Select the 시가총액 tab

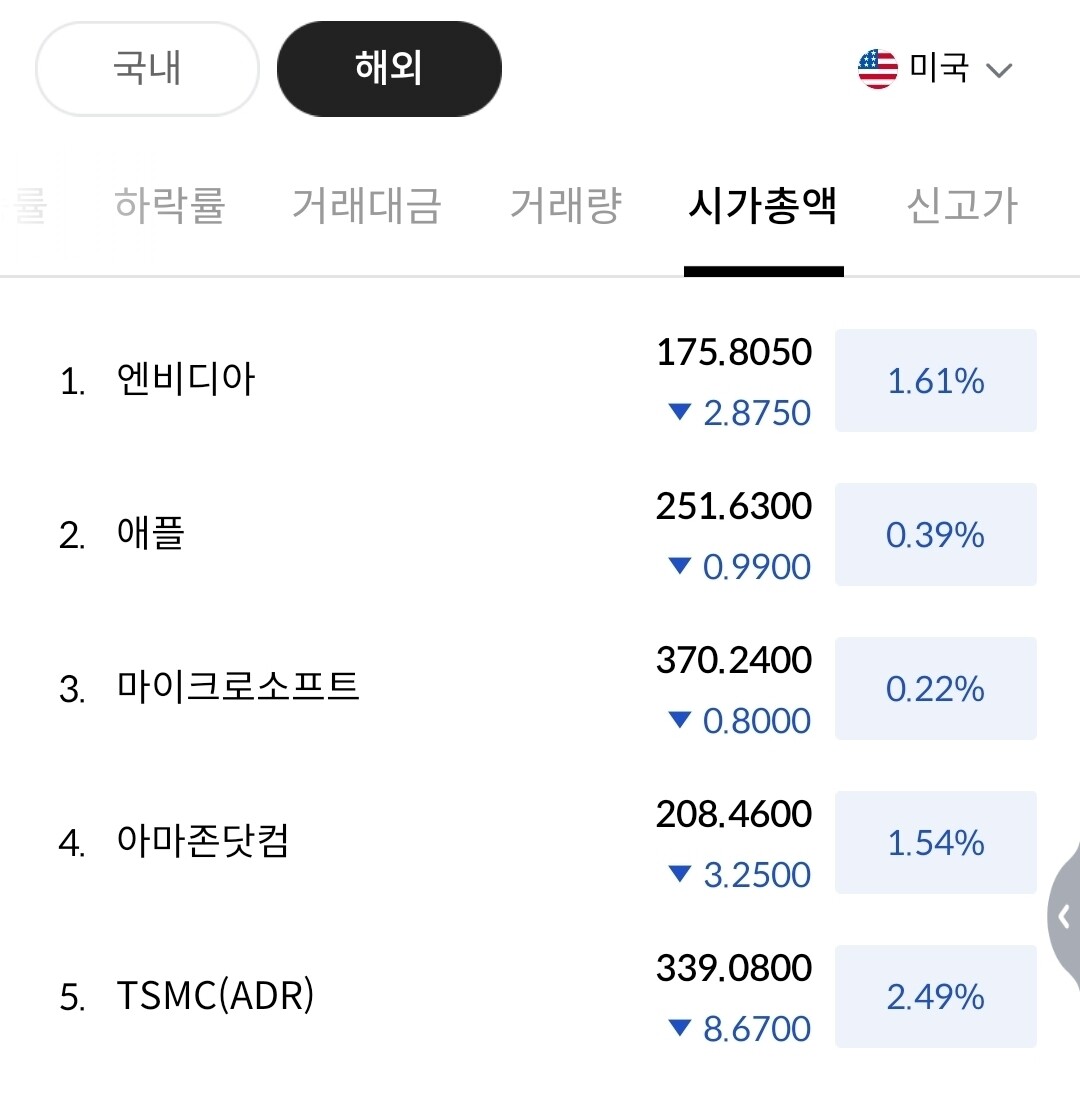pyautogui.click(x=763, y=205)
